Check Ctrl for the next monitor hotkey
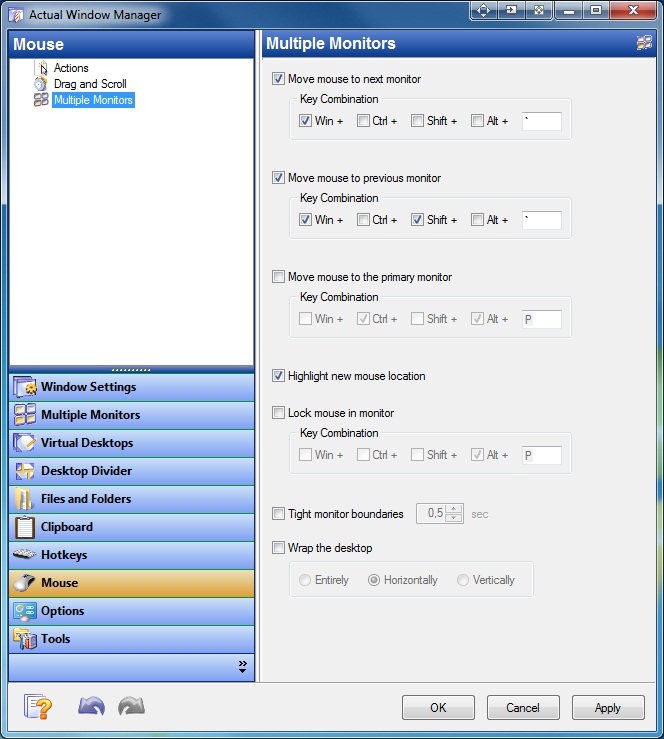 coord(363,121)
